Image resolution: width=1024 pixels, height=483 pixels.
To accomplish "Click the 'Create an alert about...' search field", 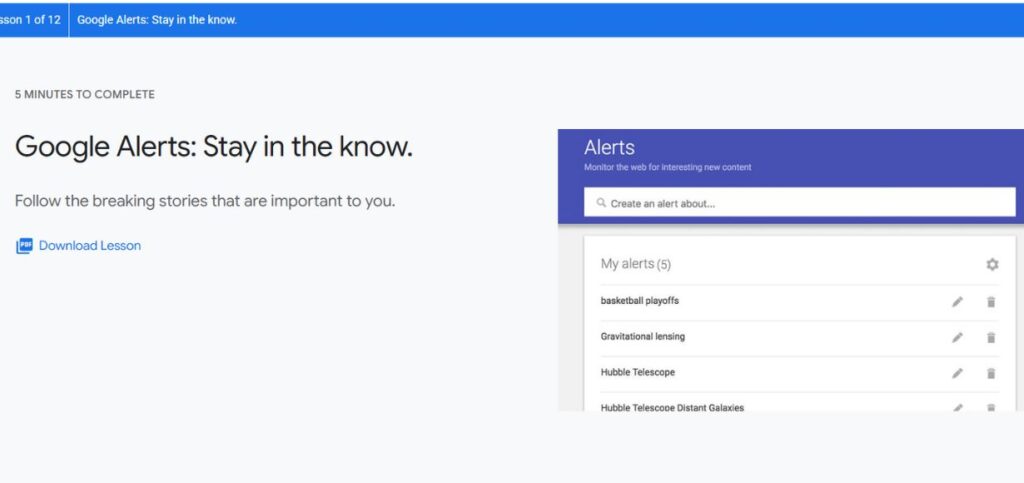I will pos(799,203).
